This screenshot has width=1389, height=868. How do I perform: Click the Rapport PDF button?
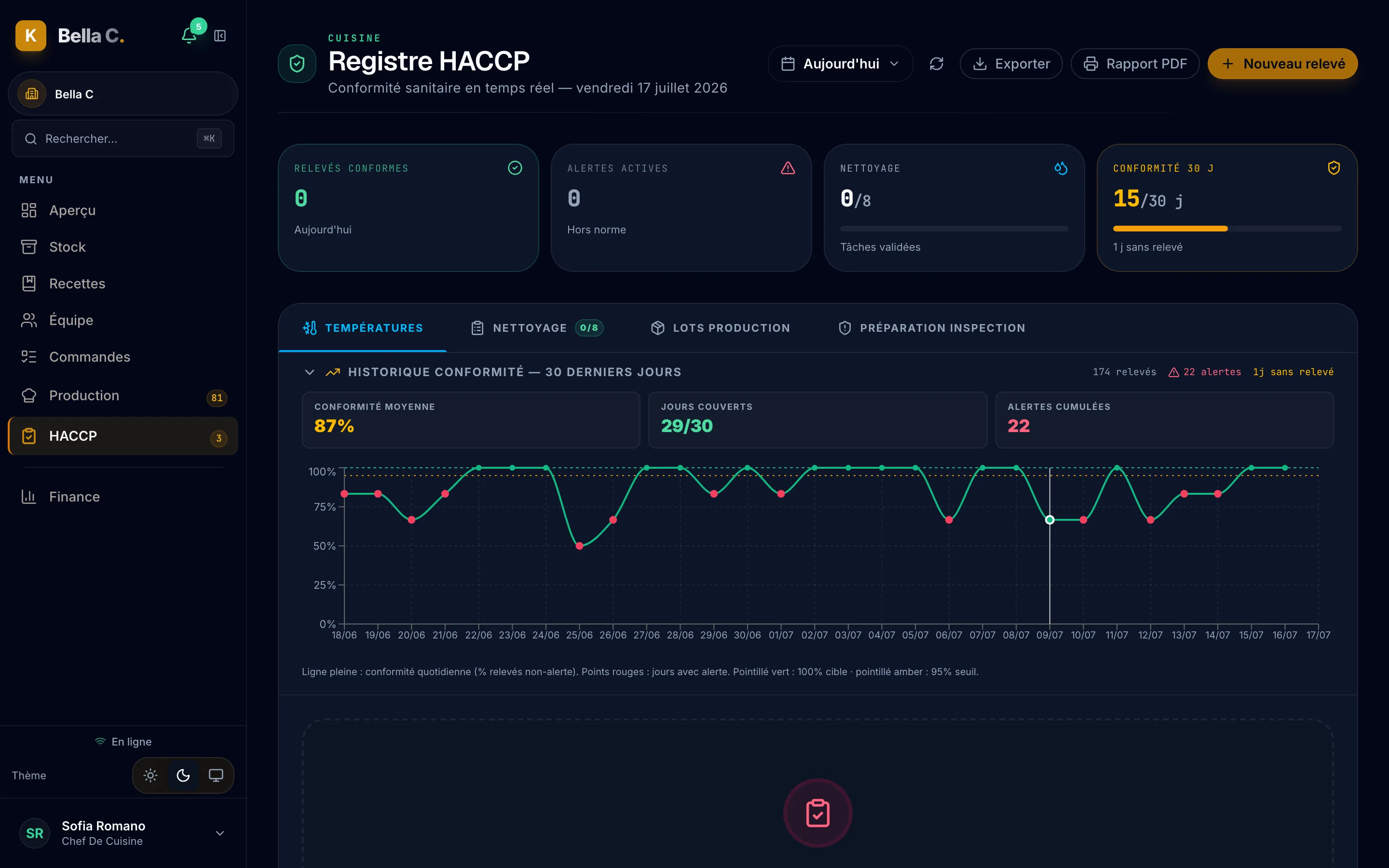(1135, 64)
